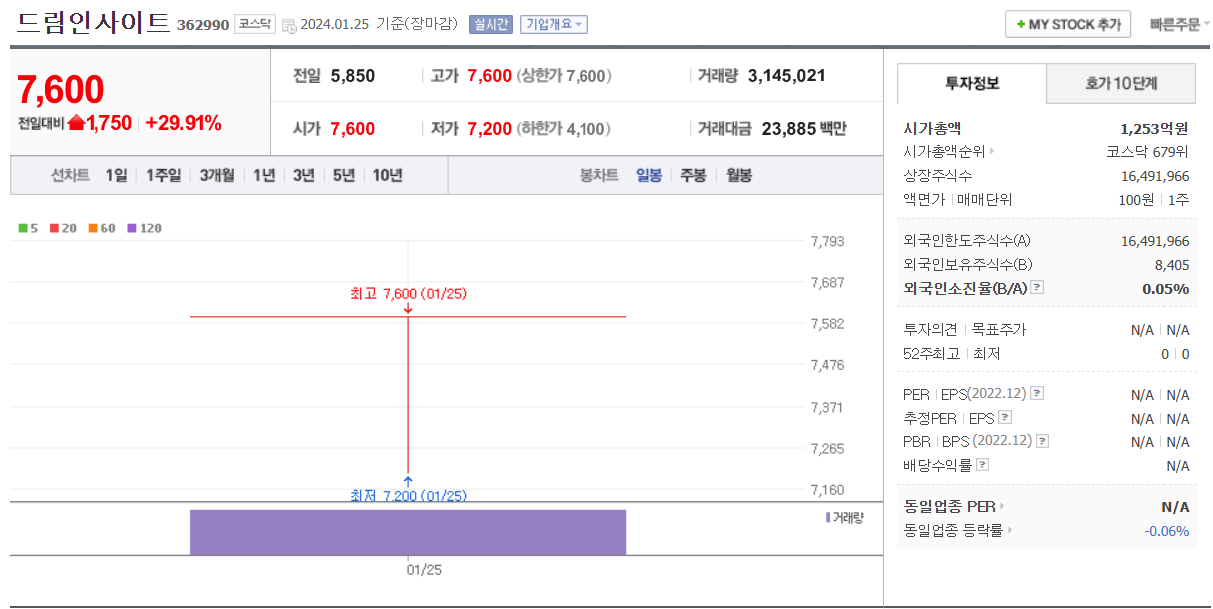The image size is (1213, 609).
Task: Select the 3개월 line chart period
Action: (216, 175)
